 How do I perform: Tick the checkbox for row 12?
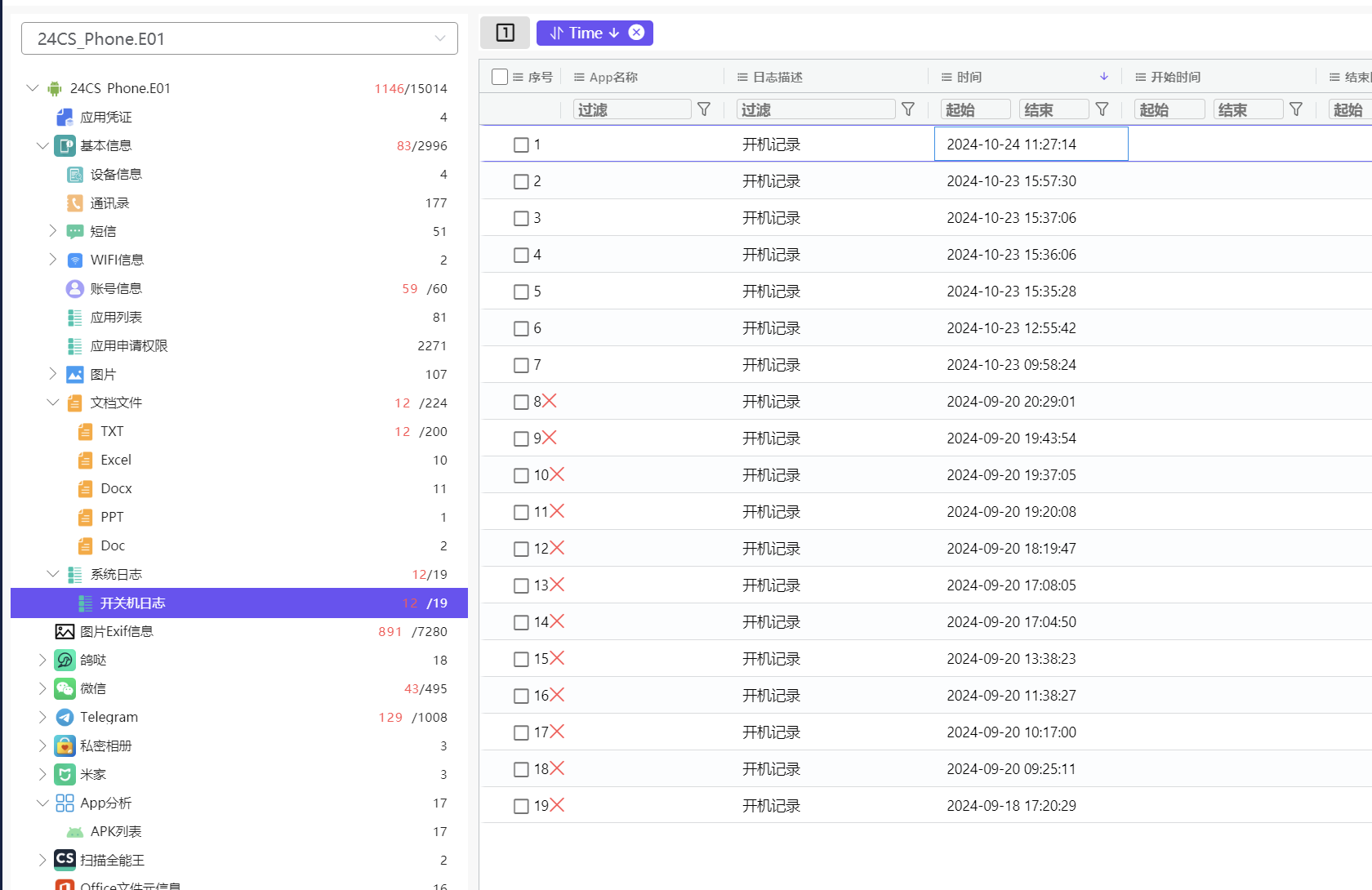click(x=521, y=549)
